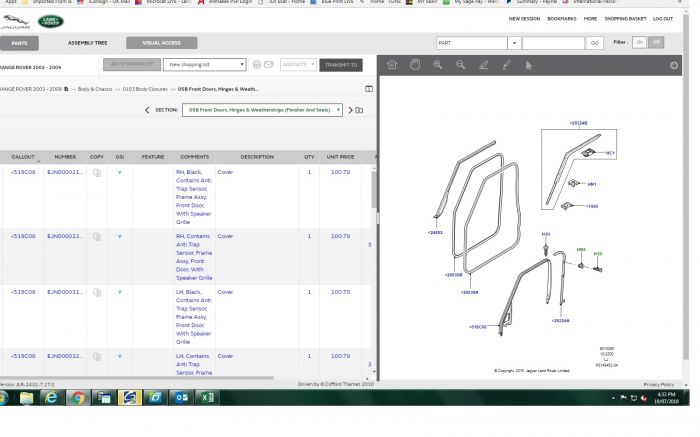The width and height of the screenshot is (700, 437).
Task: Switch to the Assembly Tree tab
Action: coord(88,43)
